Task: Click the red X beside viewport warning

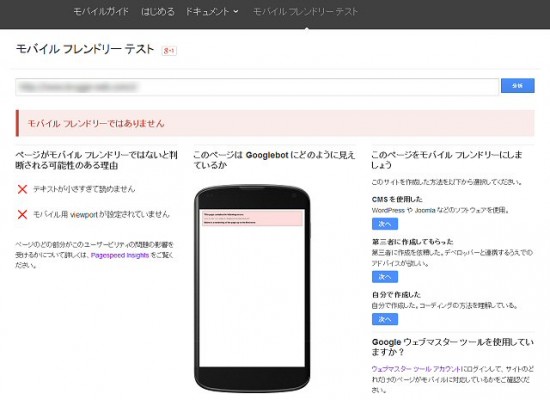Action: click(22, 214)
